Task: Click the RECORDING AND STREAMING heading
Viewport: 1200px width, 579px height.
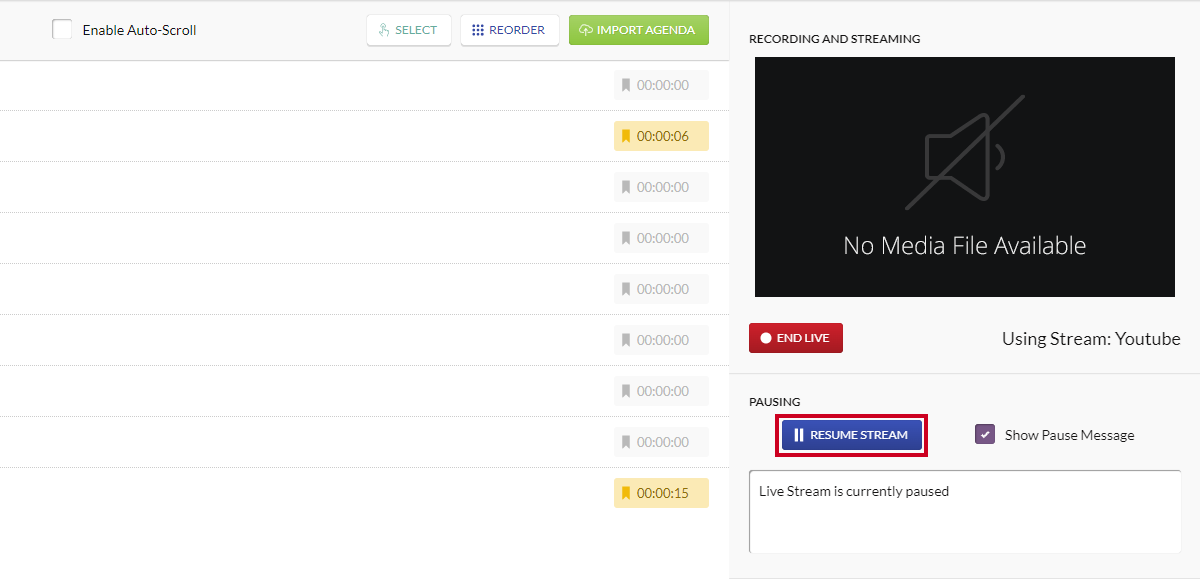Action: pyautogui.click(x=835, y=39)
